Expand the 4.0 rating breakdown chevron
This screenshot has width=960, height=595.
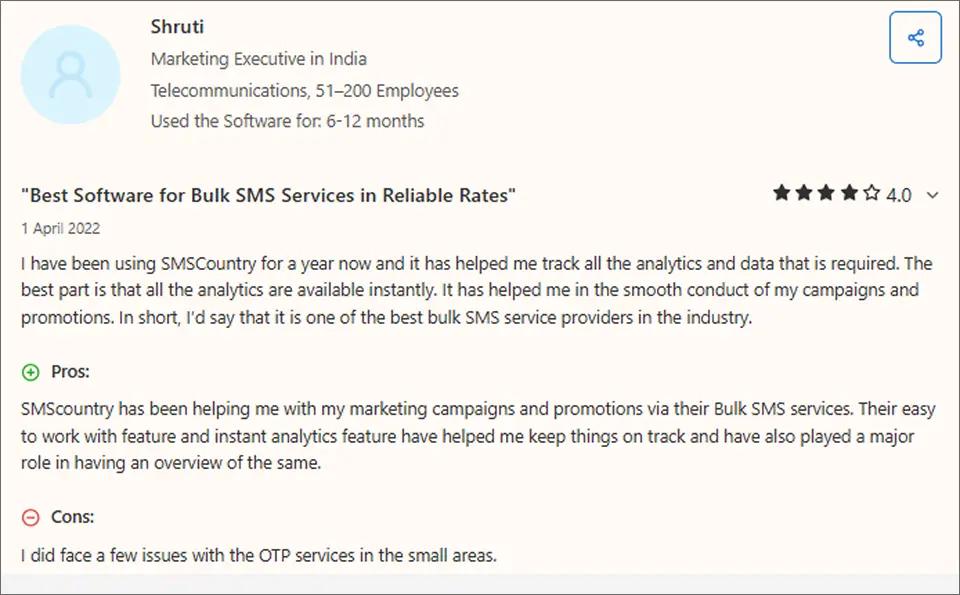(x=933, y=195)
